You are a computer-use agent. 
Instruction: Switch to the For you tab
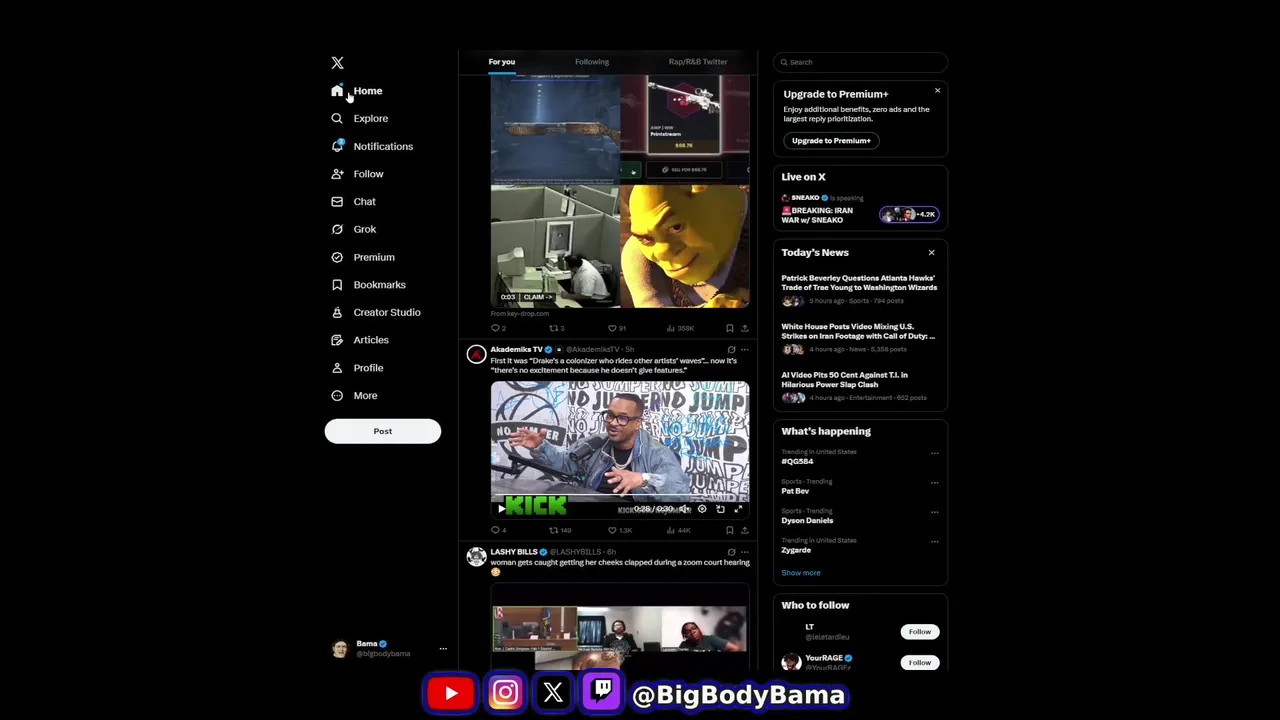(x=501, y=62)
